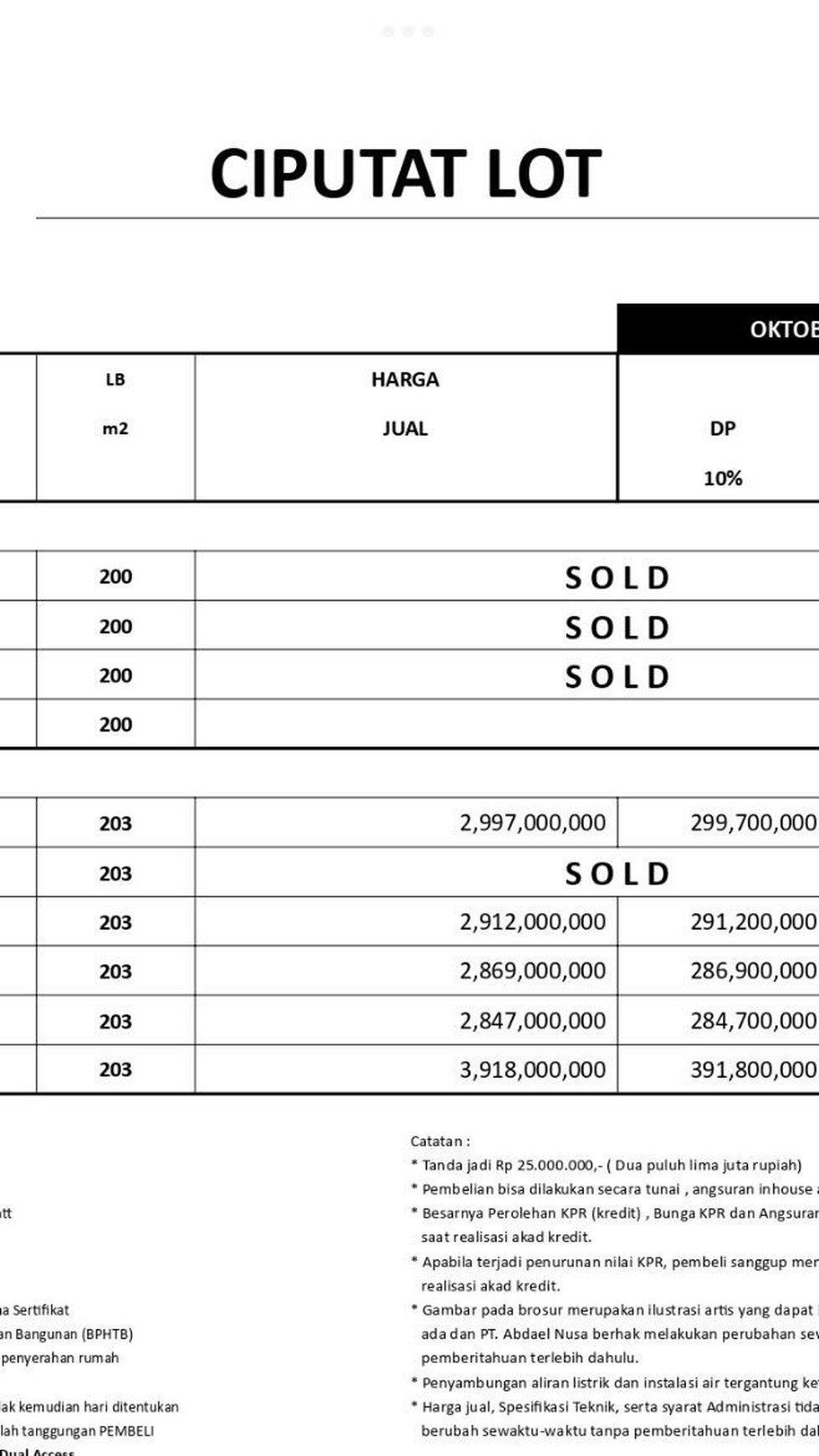
Task: Click the middle page indicator dot
Action: [x=408, y=32]
